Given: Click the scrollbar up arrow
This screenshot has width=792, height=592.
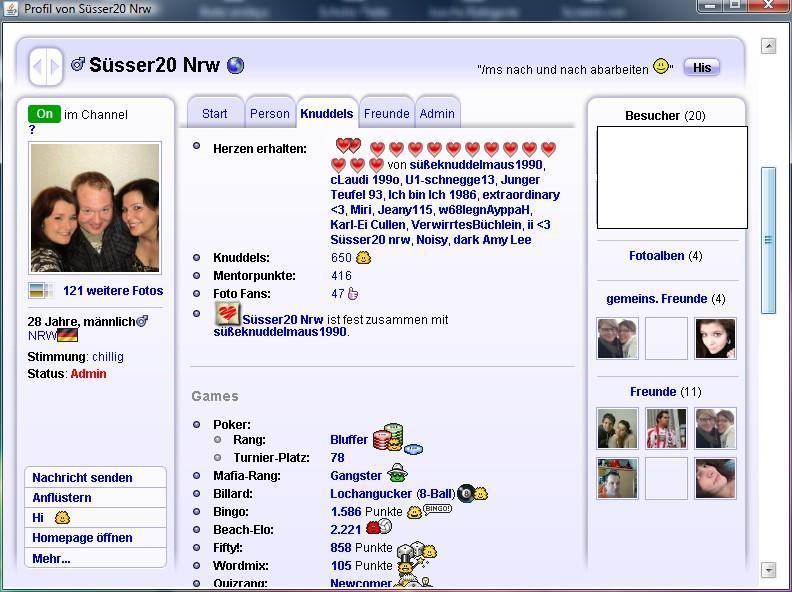Looking at the screenshot, I should (768, 46).
